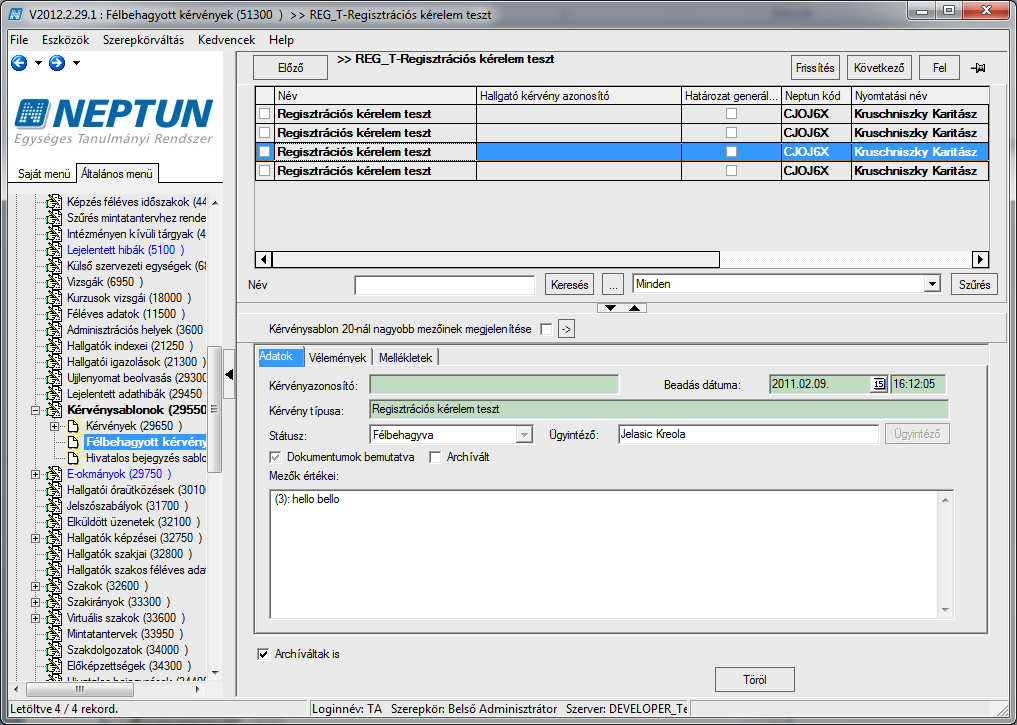Open the back arrow history dropdown
Viewport: 1017px width, 725px height.
pyautogui.click(x=38, y=64)
